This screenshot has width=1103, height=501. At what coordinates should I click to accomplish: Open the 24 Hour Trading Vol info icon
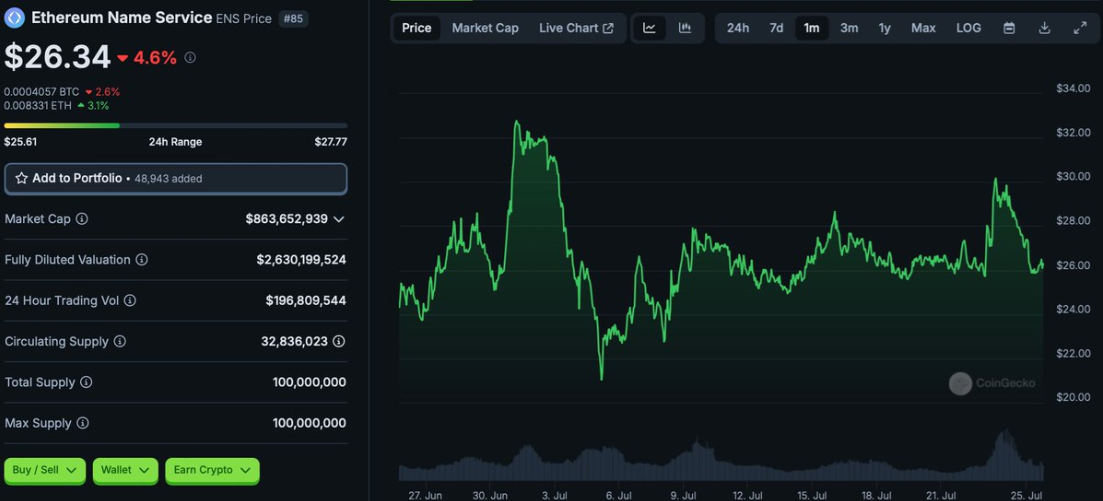click(x=129, y=300)
